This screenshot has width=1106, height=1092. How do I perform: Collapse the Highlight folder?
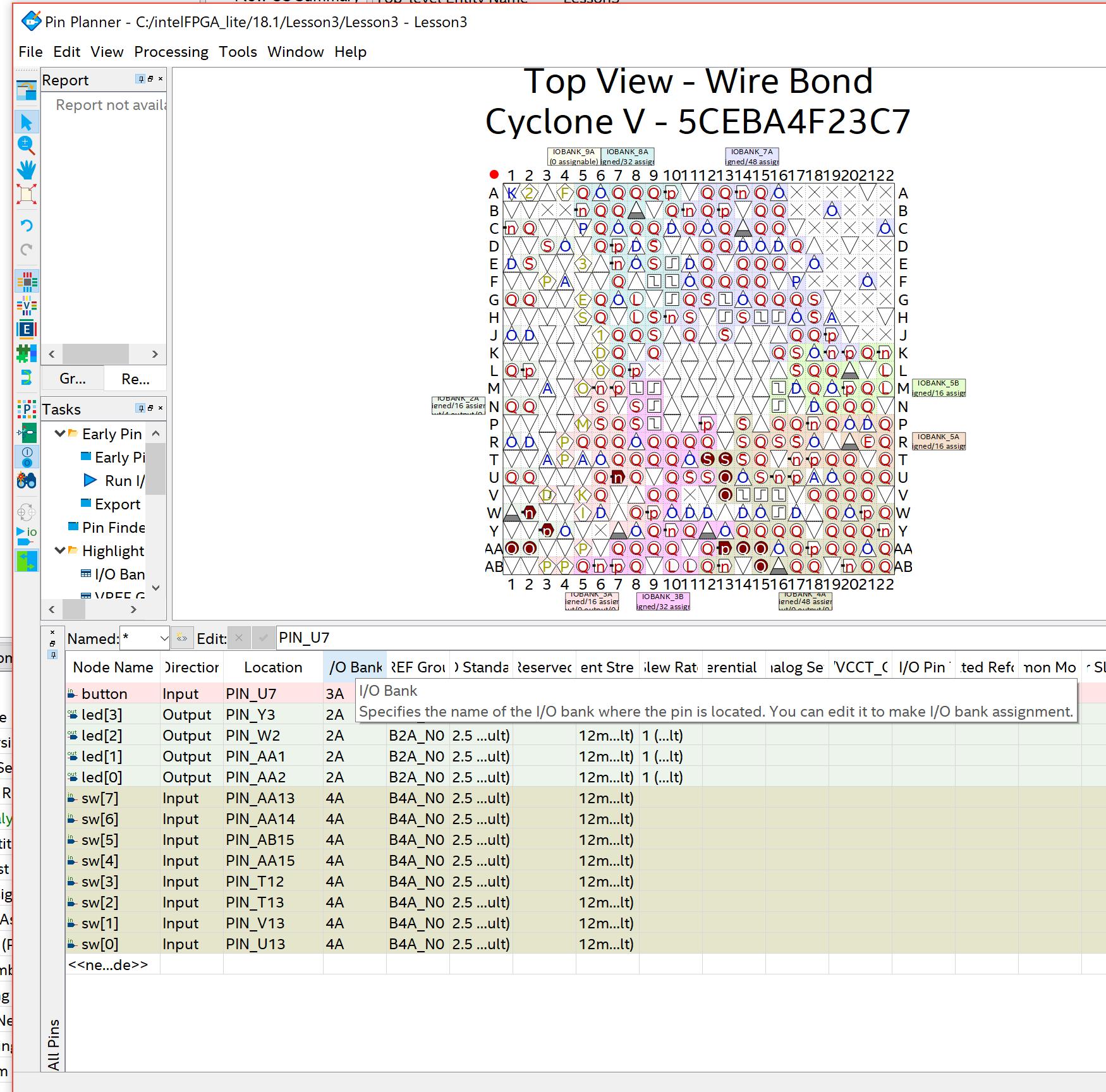click(60, 550)
